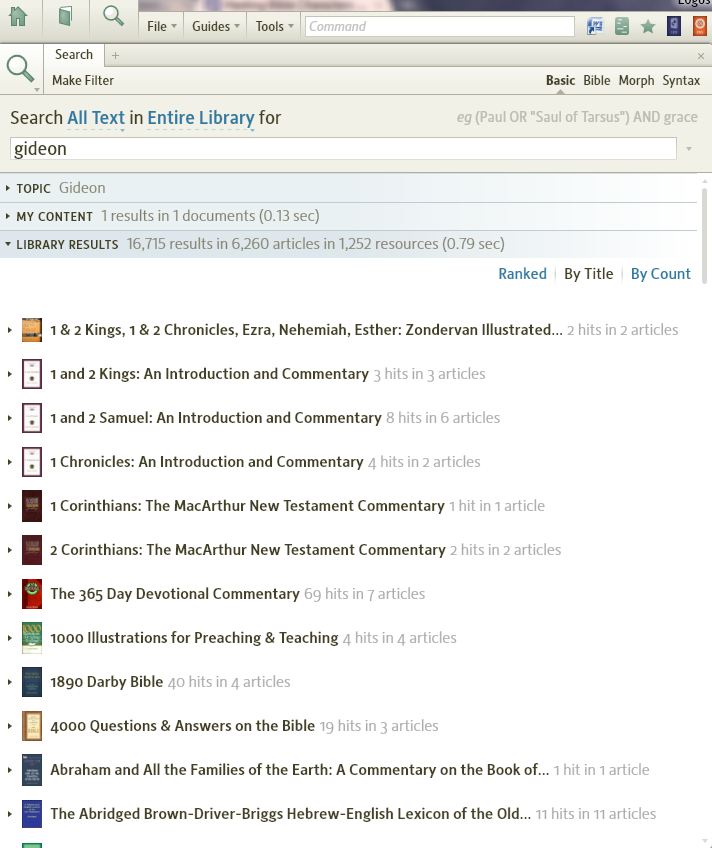Close the Search panel
The width and height of the screenshot is (712, 848).
point(701,56)
